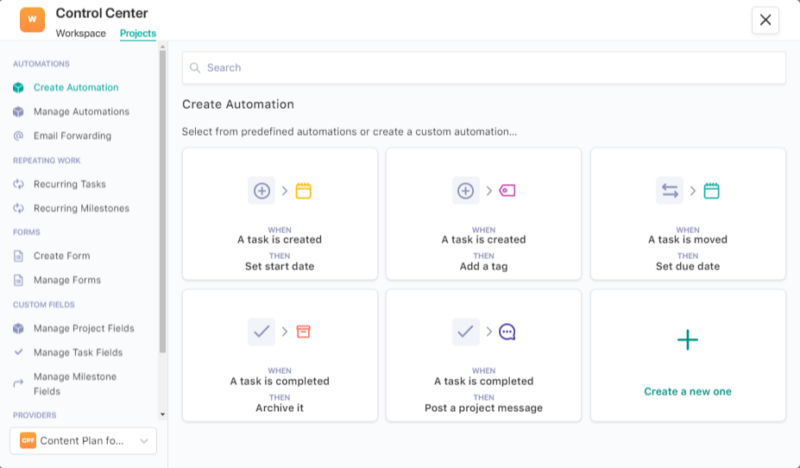Choose the 'Set start date' automation text
This screenshot has height=468, width=800.
click(280, 266)
